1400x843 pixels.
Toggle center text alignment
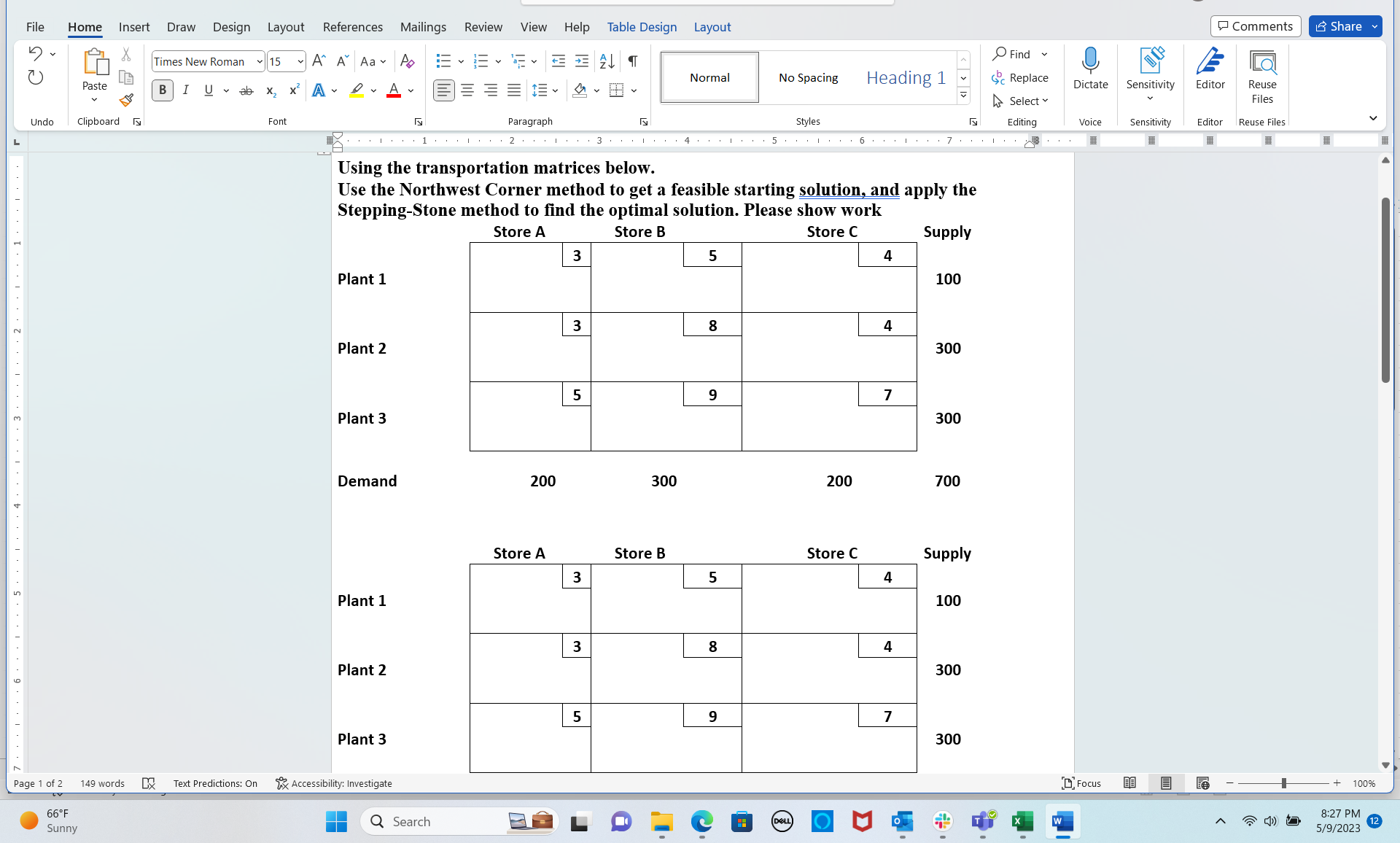tap(467, 90)
